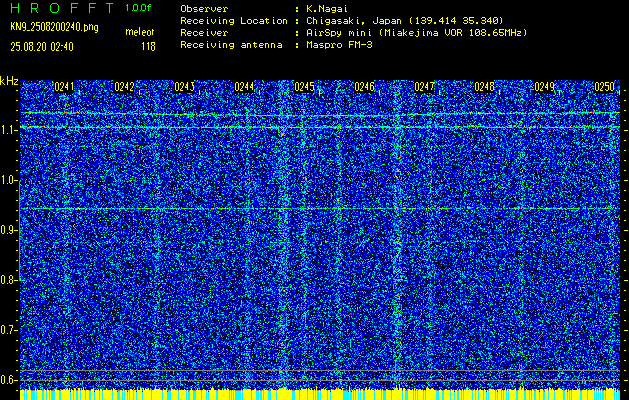Click time marker 0250

pyautogui.click(x=605, y=87)
